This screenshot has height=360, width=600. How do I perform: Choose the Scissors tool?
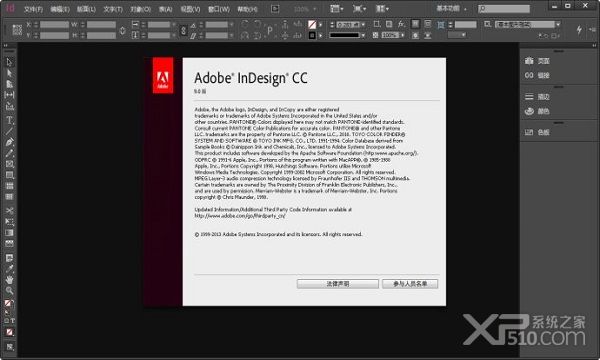pos(10,211)
